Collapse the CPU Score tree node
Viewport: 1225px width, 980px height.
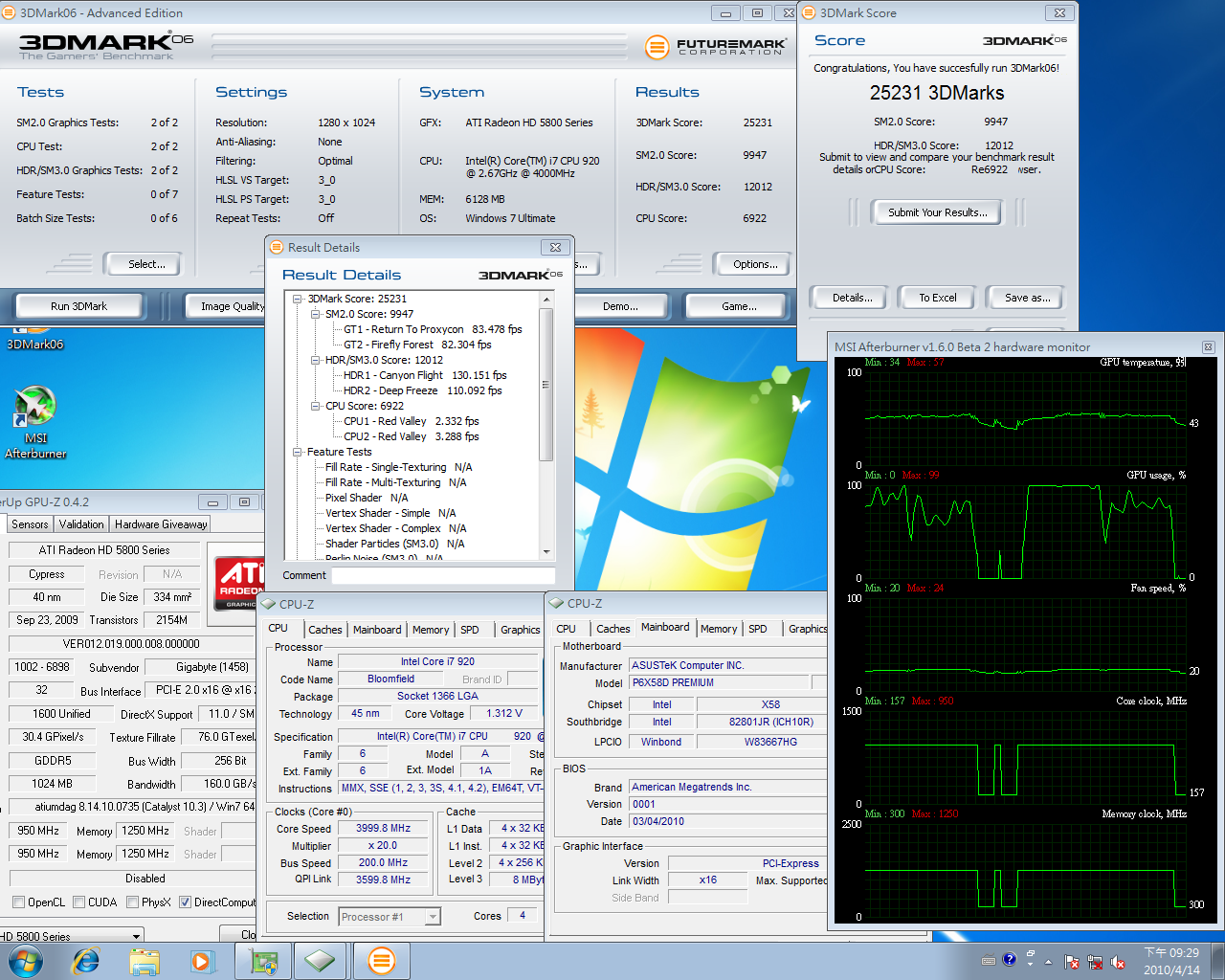point(316,406)
